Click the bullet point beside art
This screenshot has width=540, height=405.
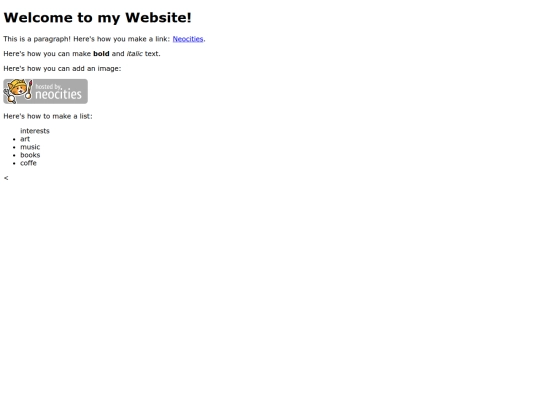click(14, 139)
